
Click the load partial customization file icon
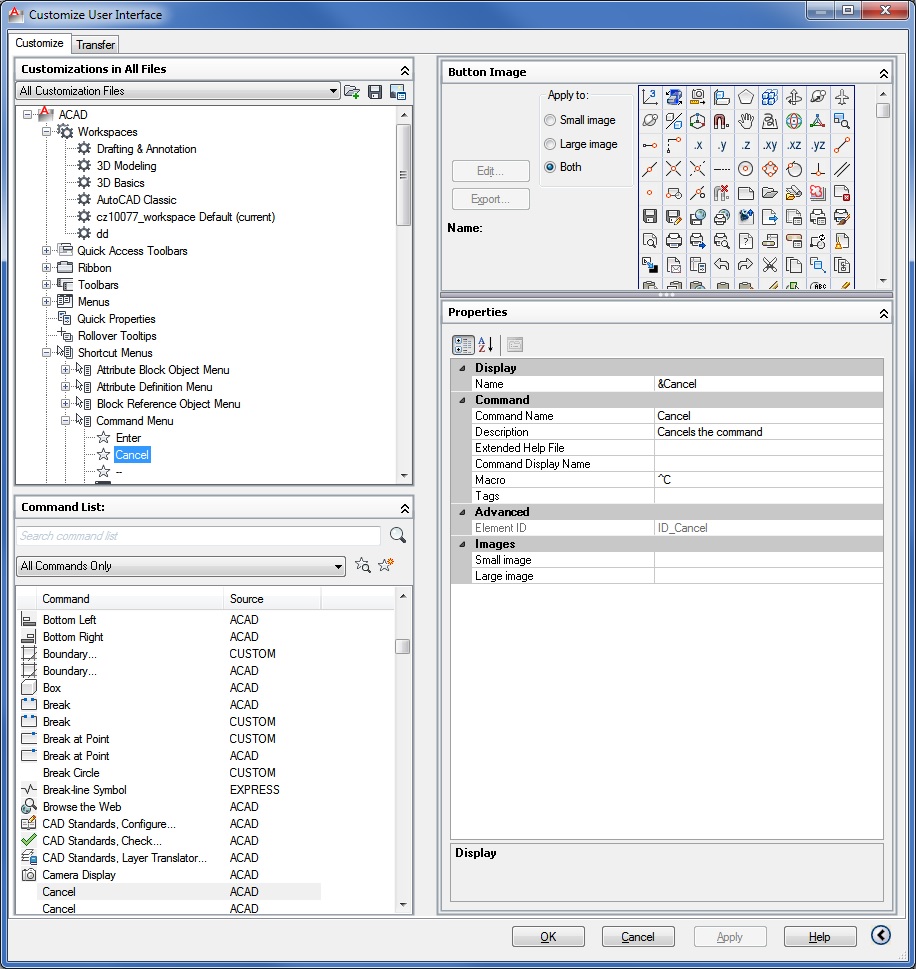pyautogui.click(x=352, y=92)
